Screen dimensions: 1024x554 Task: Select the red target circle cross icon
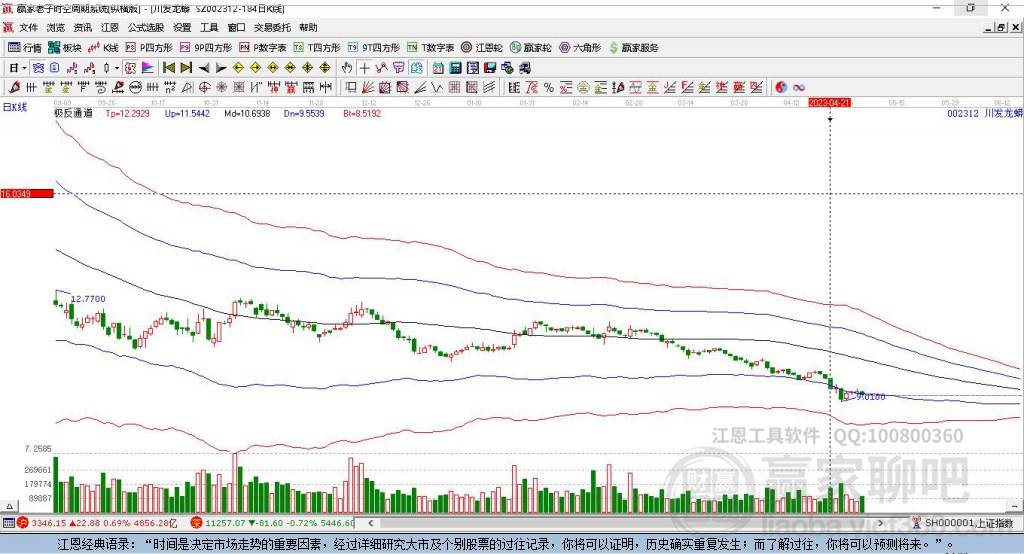[x=204, y=87]
